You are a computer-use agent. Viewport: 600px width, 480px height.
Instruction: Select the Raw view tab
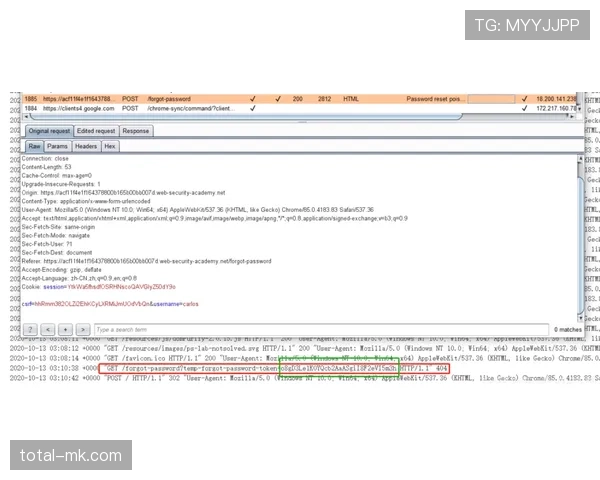[x=34, y=146]
